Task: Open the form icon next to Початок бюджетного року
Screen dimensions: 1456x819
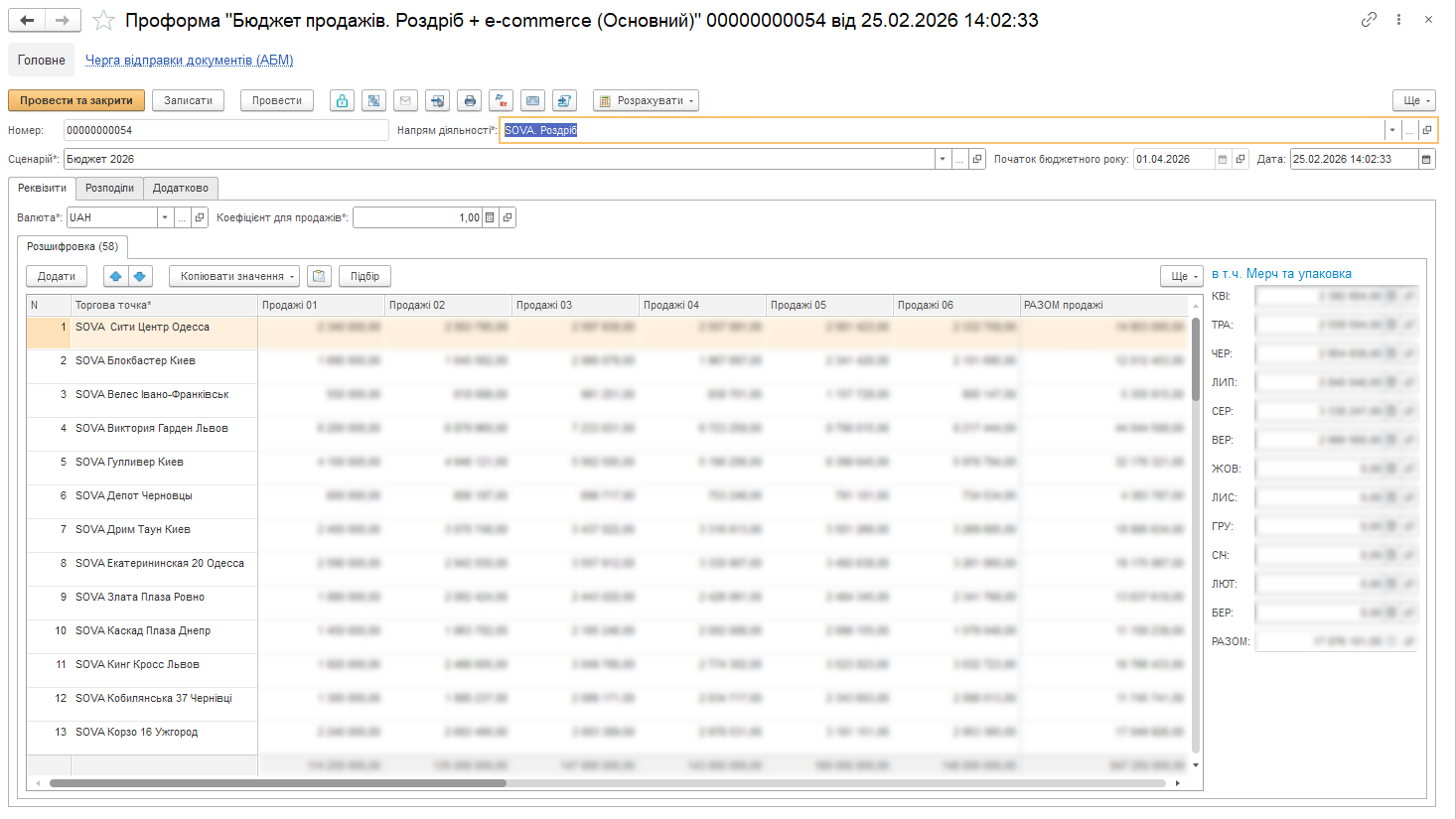Action: (x=1240, y=159)
